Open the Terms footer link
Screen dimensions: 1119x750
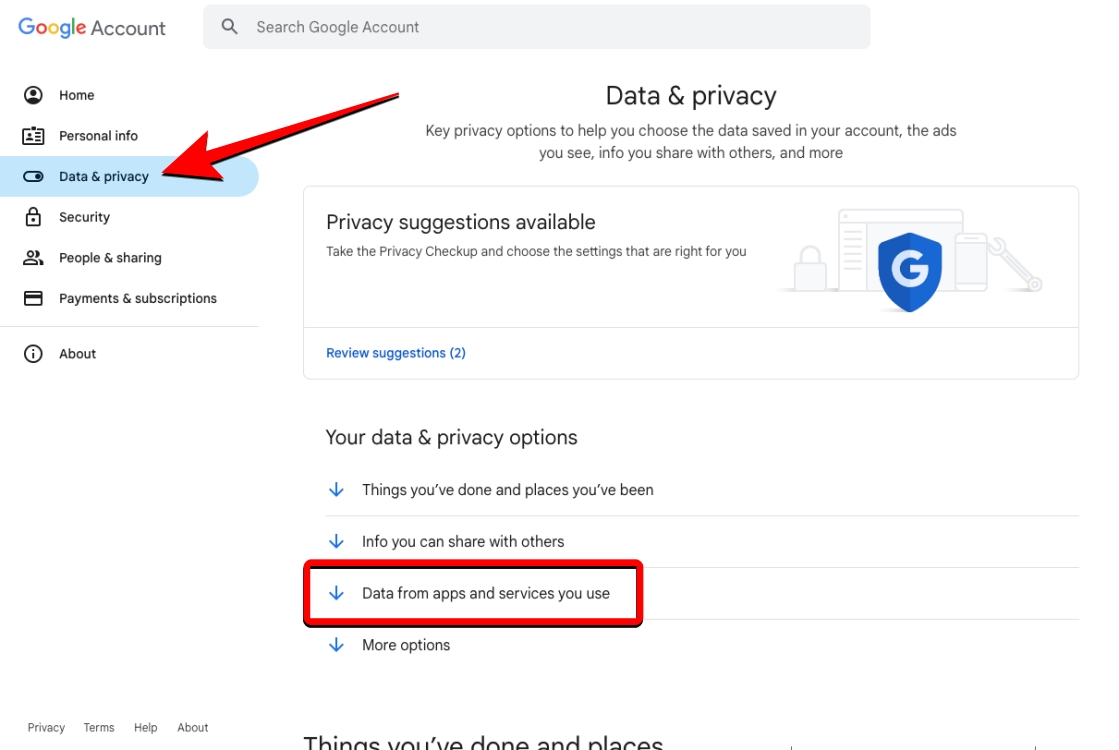(x=99, y=728)
